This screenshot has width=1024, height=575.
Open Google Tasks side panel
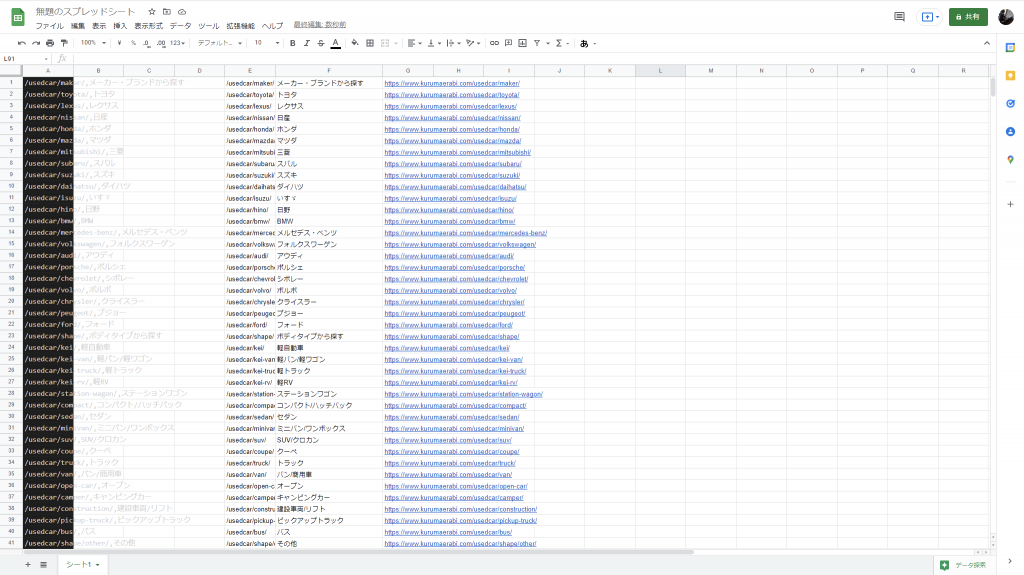(x=1010, y=104)
